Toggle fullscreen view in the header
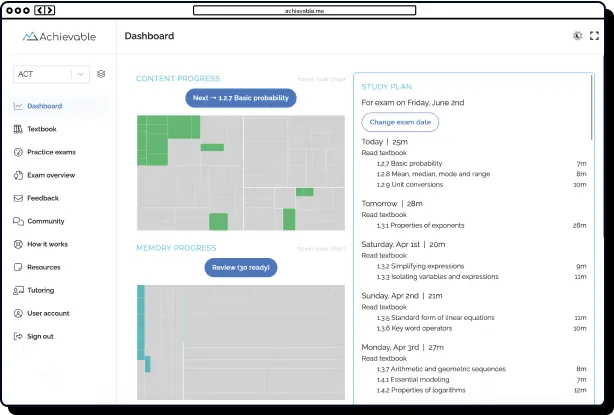The height and width of the screenshot is (415, 614). (595, 36)
